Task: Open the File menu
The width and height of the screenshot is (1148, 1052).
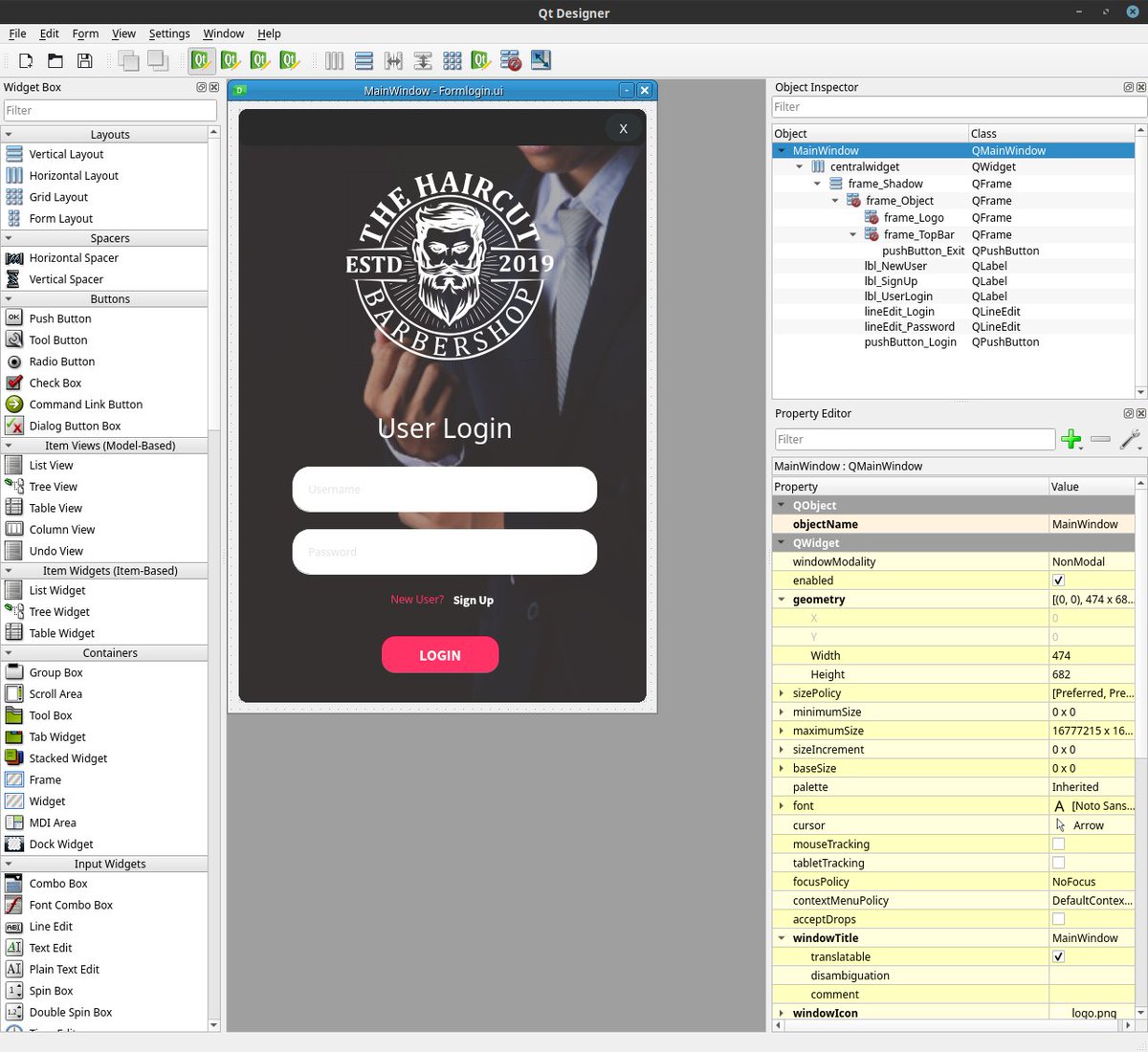Action: click(17, 33)
